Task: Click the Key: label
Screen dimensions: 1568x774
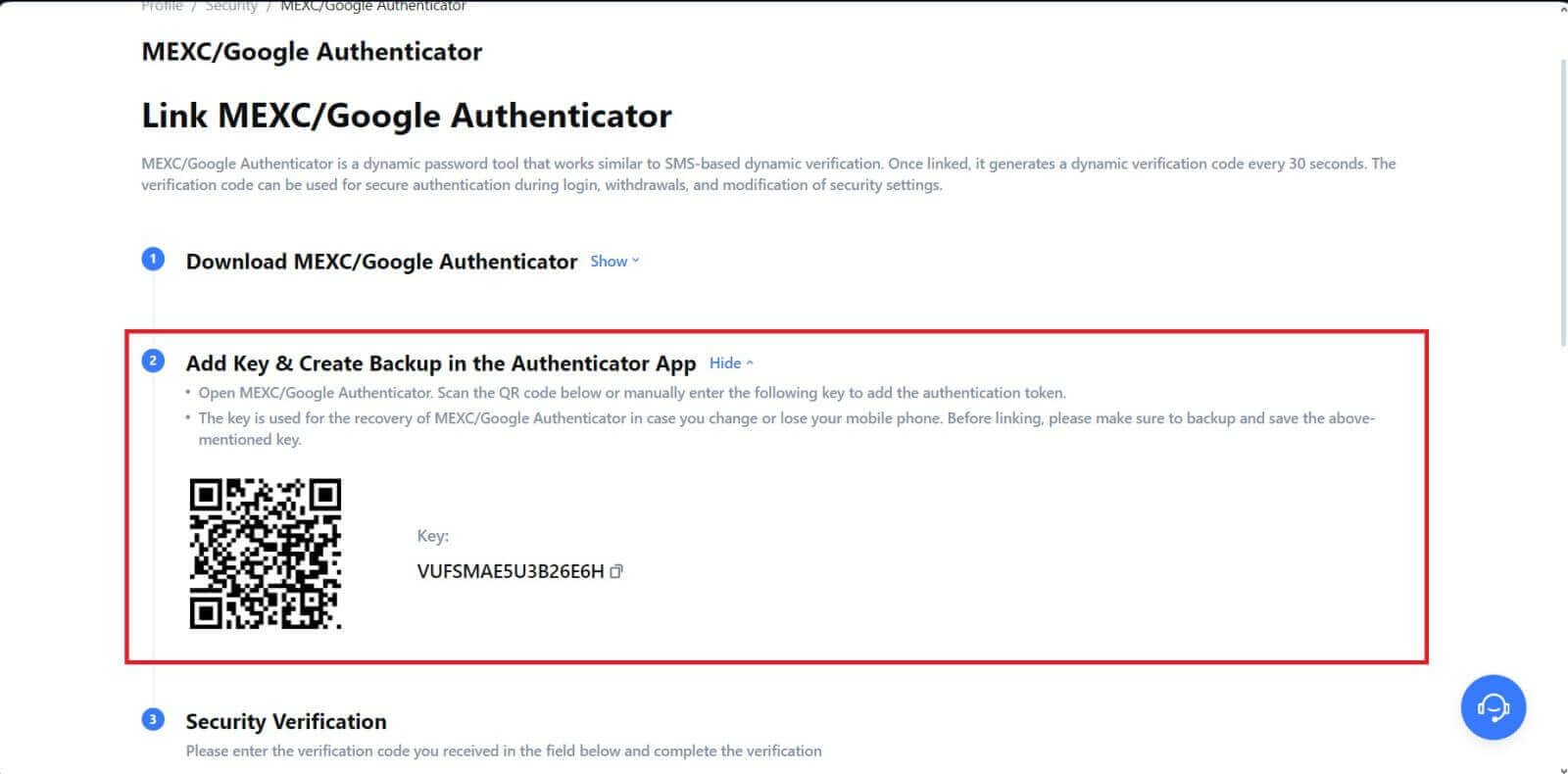Action: [x=432, y=536]
